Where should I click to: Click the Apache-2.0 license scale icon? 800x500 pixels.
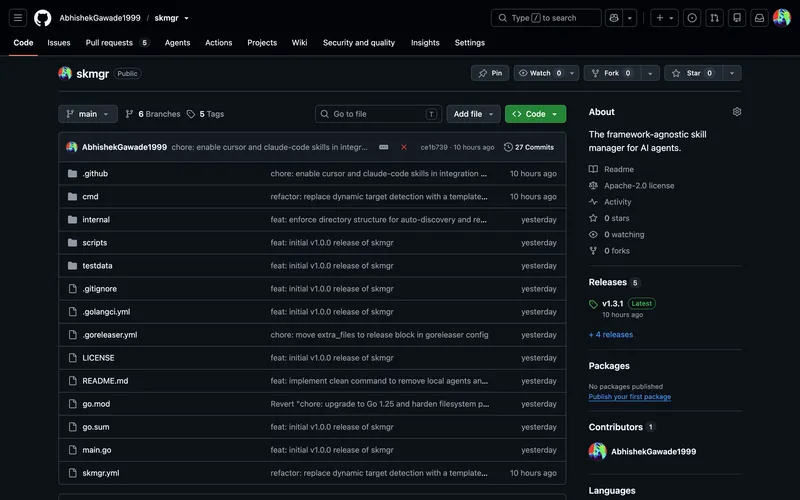click(x=593, y=185)
